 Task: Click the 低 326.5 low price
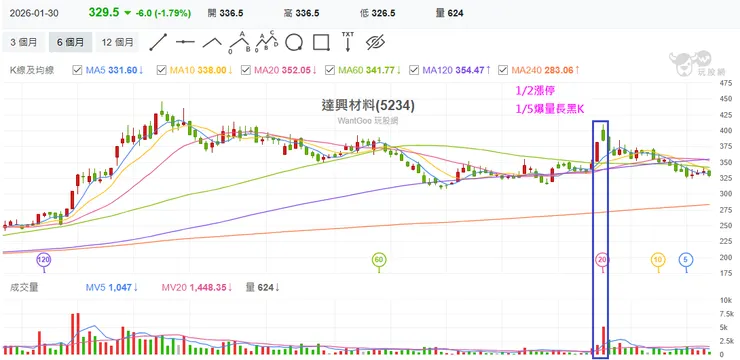378,13
